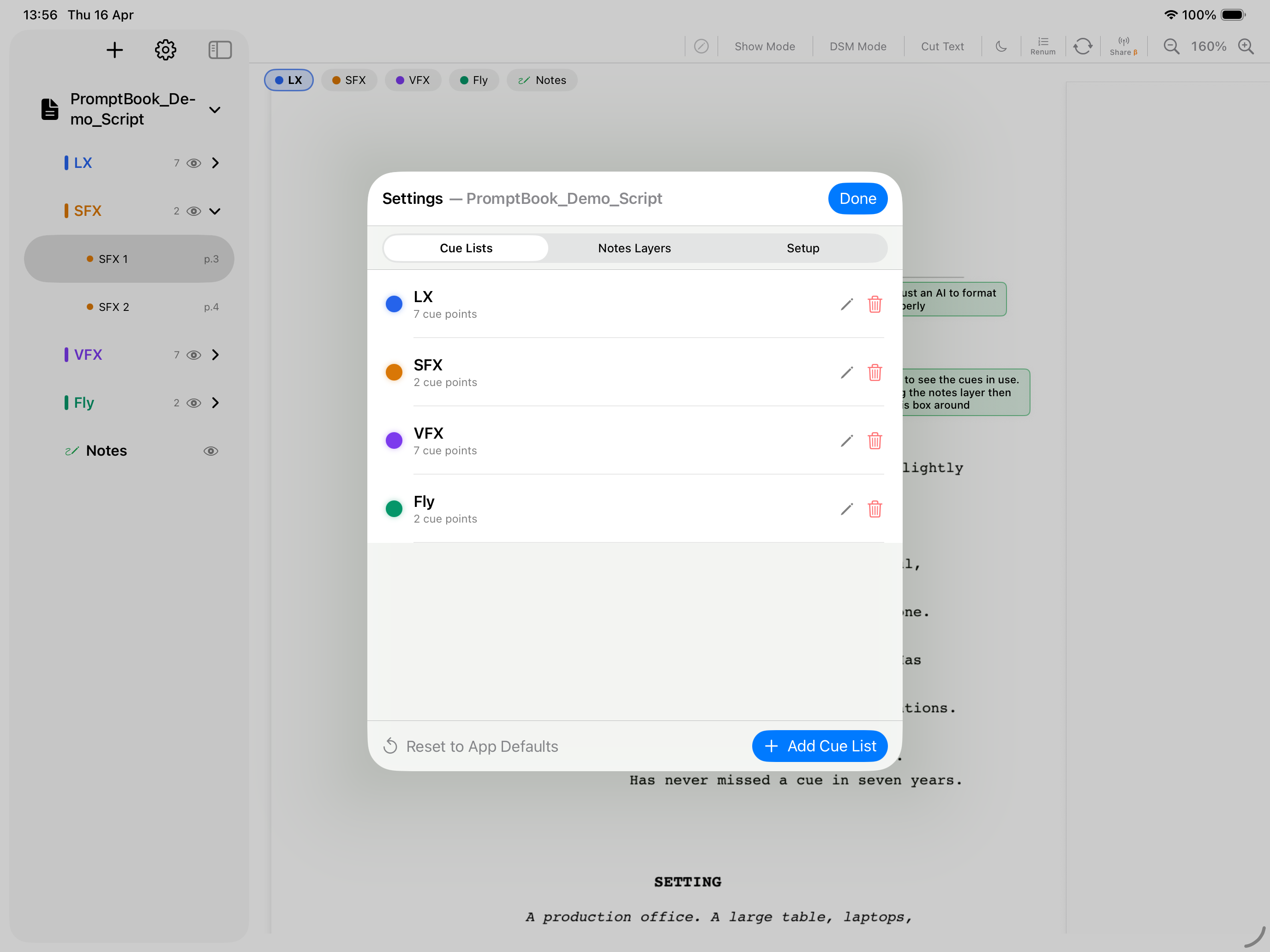Delete the SFX cue list via trash icon
This screenshot has height=952, width=1270.
pos(875,372)
